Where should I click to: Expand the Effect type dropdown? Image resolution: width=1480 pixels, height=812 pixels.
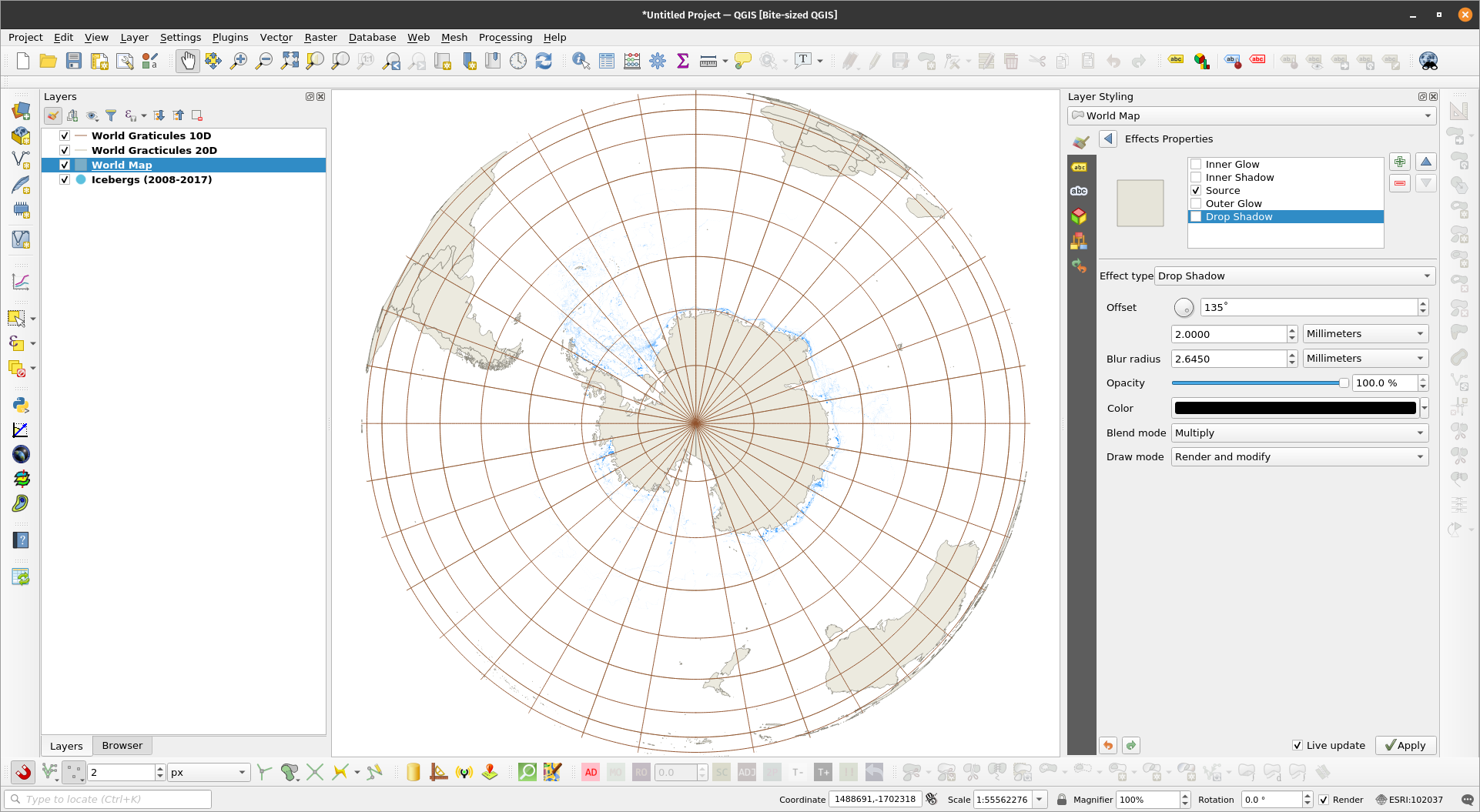1294,276
